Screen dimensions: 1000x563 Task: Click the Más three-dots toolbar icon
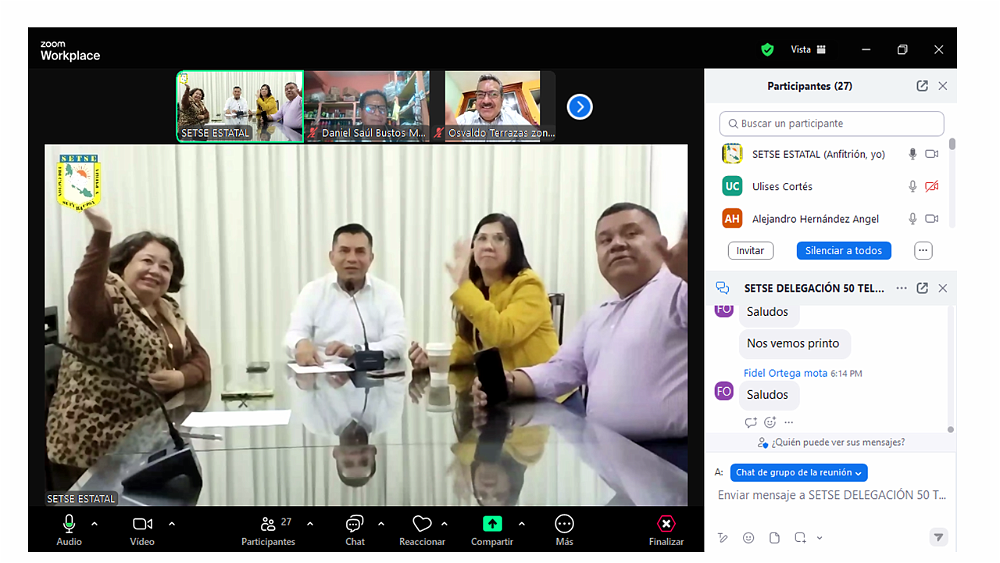tap(564, 524)
